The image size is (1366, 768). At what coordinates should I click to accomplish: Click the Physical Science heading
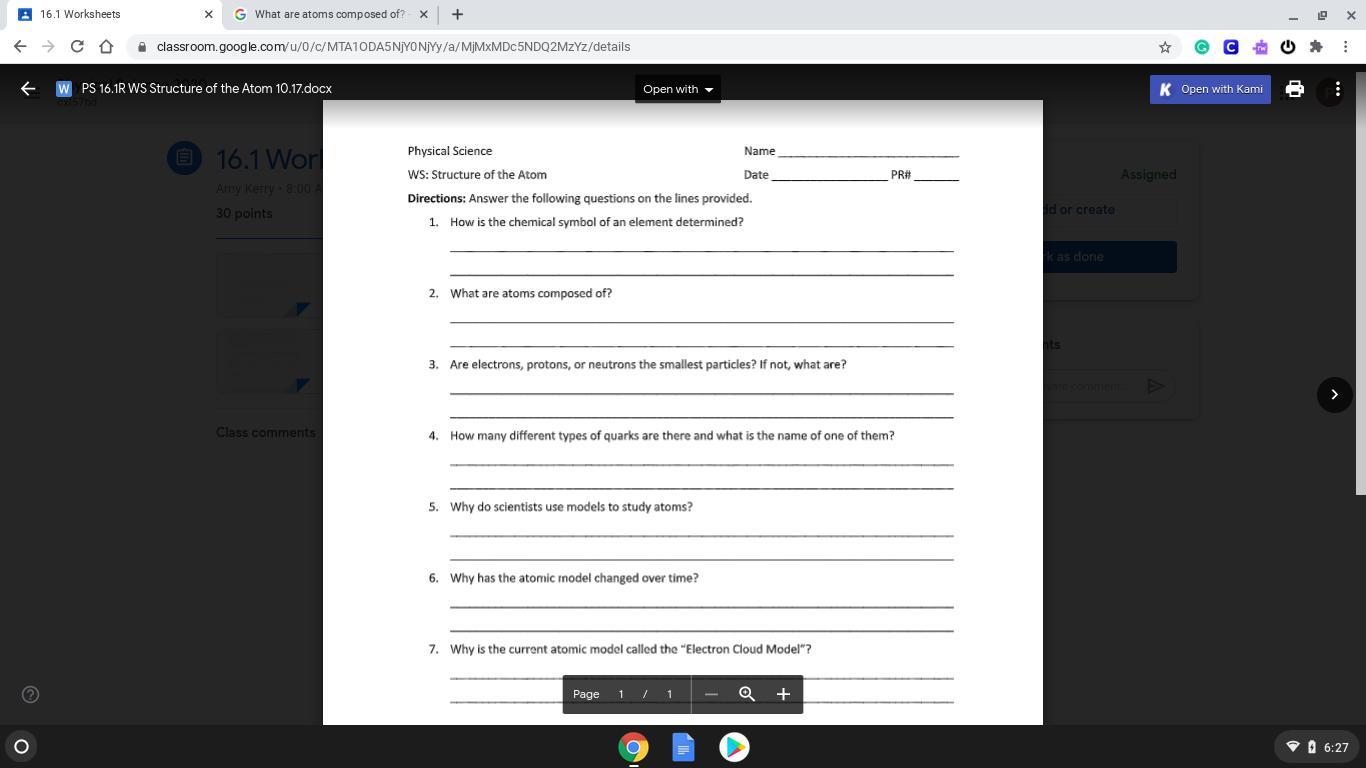coord(450,151)
